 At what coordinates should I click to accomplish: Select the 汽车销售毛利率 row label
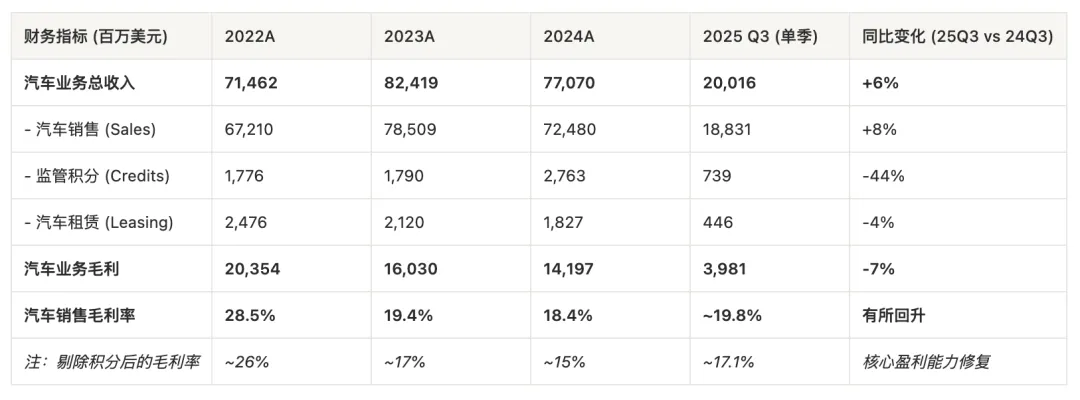coord(79,315)
